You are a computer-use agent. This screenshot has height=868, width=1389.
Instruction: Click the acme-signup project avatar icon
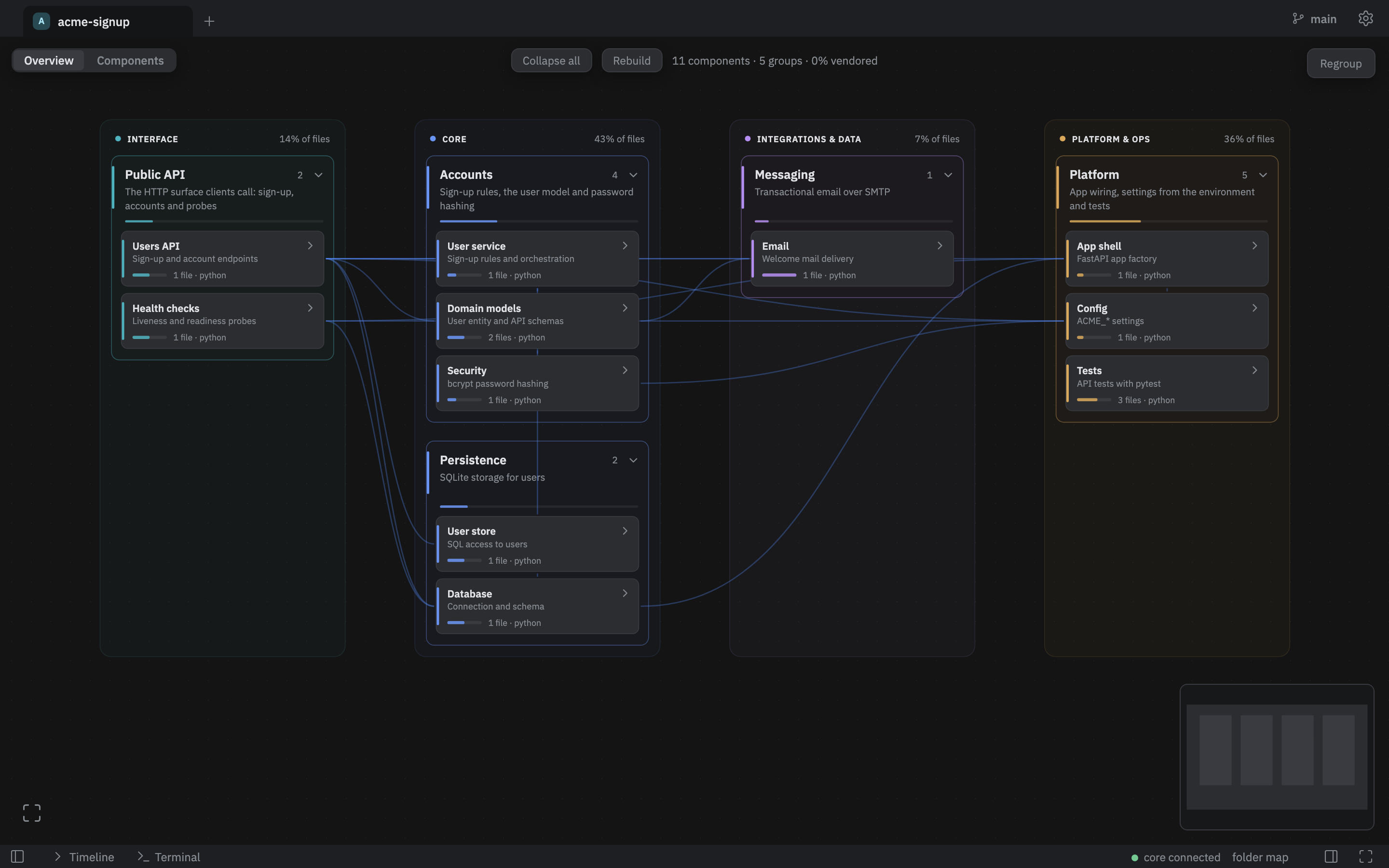pyautogui.click(x=41, y=21)
